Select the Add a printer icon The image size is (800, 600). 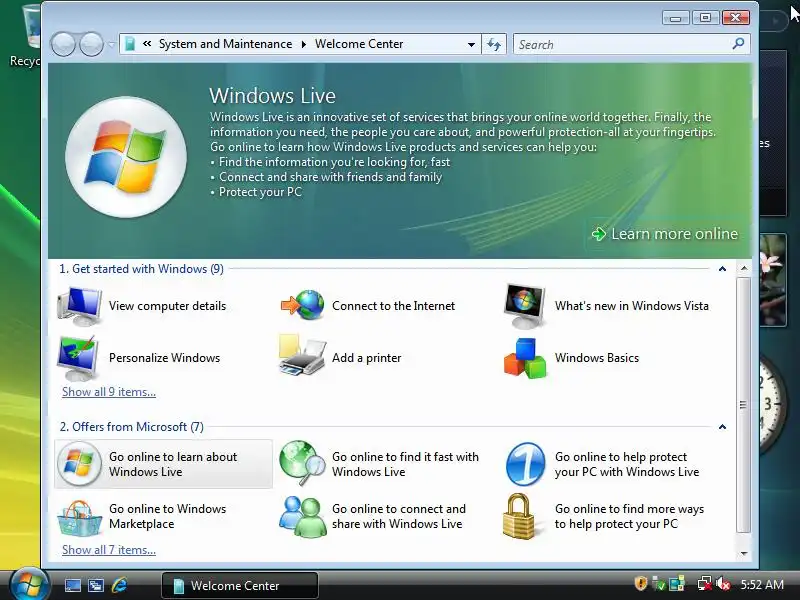302,356
